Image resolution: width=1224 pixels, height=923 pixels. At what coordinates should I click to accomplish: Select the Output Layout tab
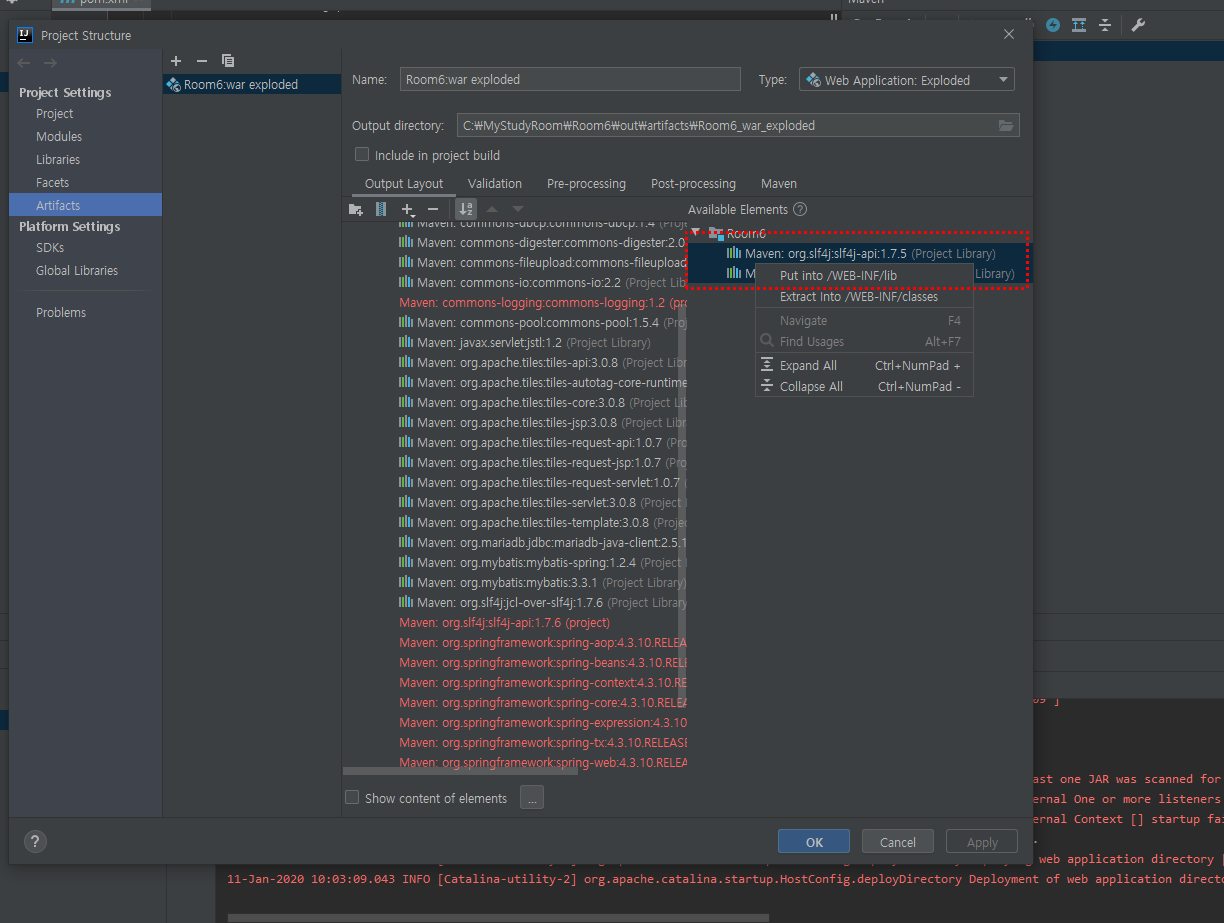[404, 183]
